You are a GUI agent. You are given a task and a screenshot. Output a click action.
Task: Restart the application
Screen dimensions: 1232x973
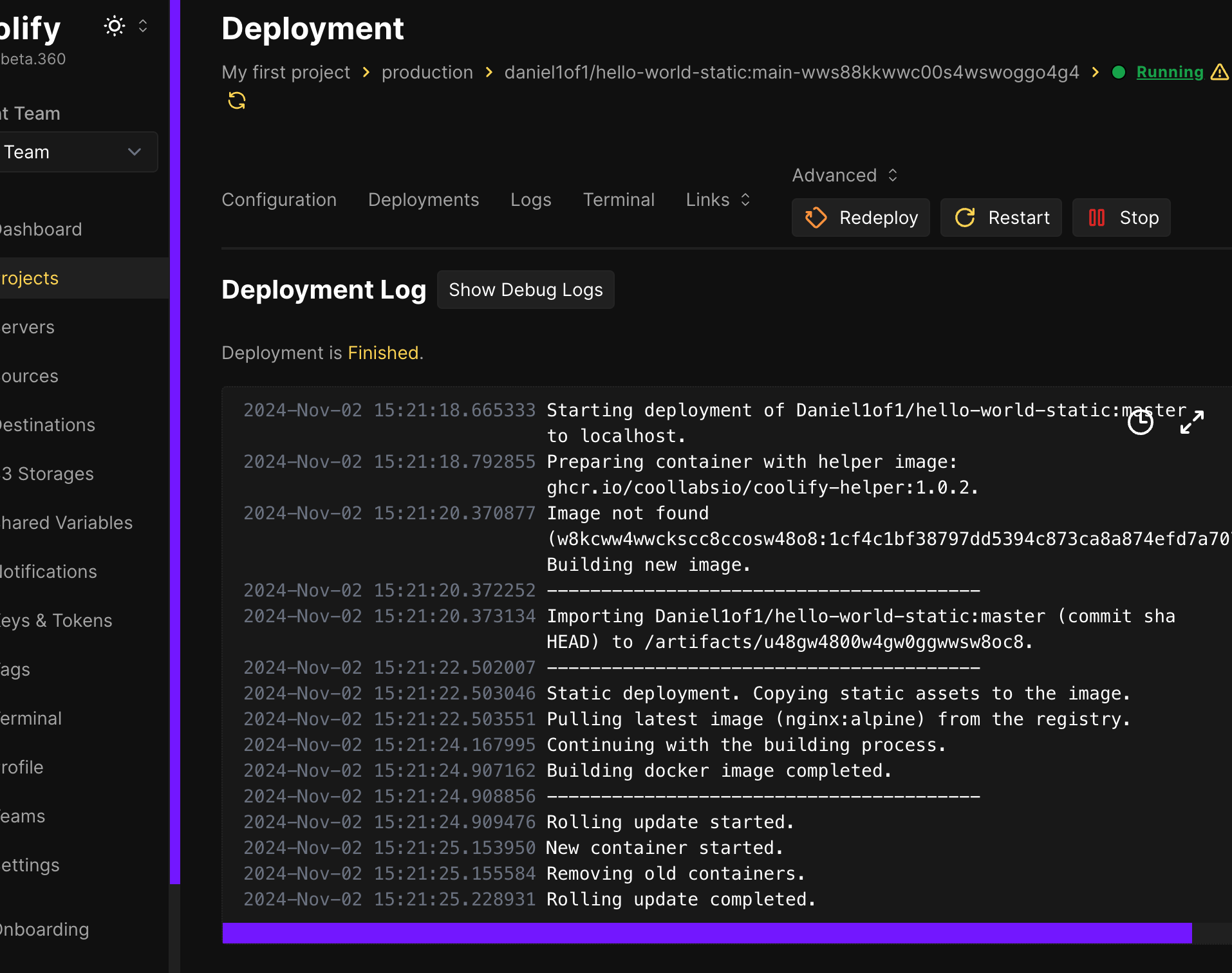coord(1001,218)
